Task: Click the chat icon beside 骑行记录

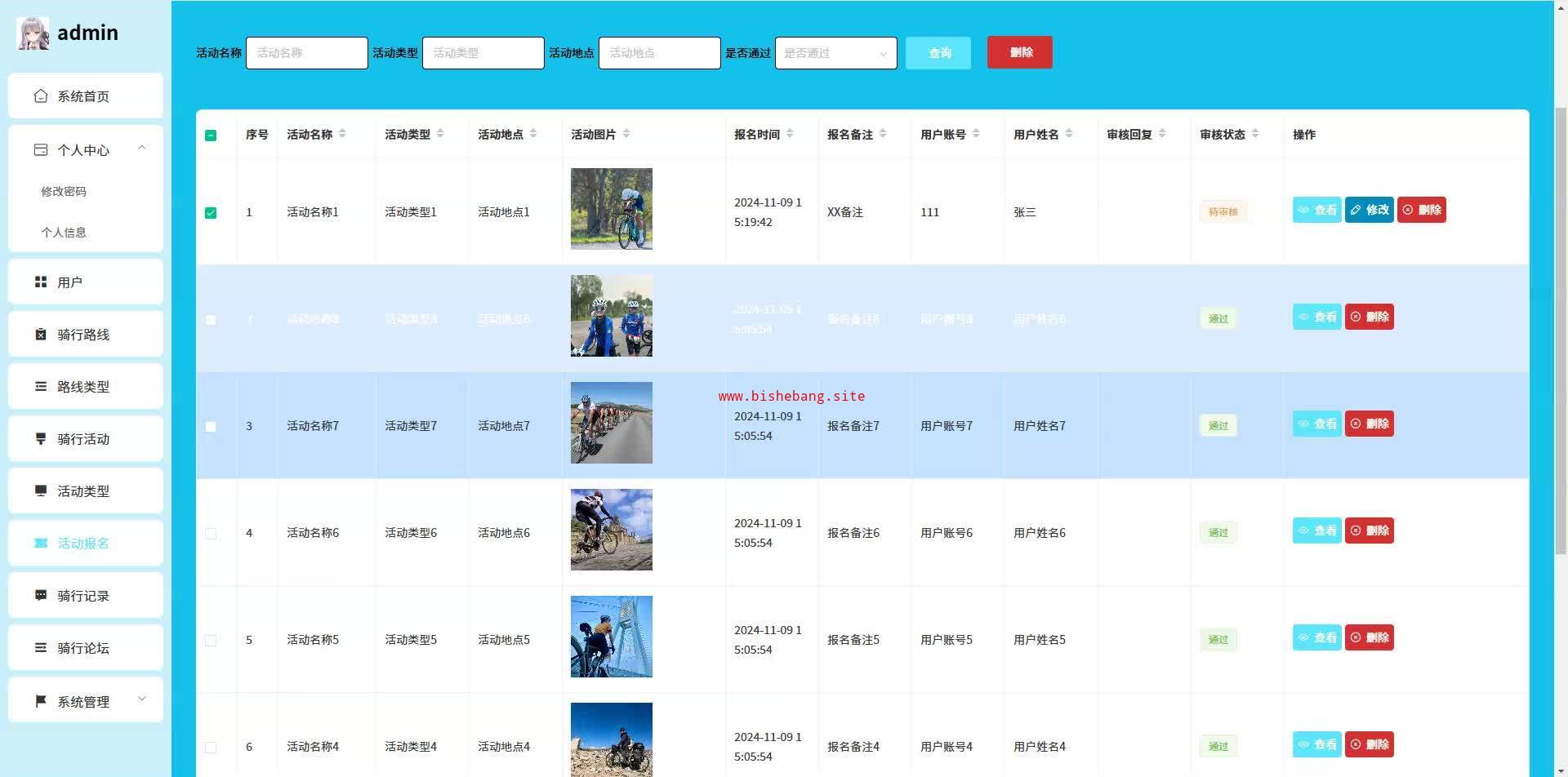Action: tap(41, 596)
